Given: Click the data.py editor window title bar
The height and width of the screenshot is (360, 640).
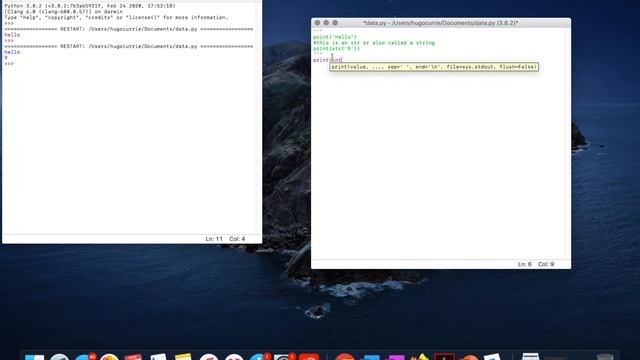Looking at the screenshot, I should (x=441, y=23).
